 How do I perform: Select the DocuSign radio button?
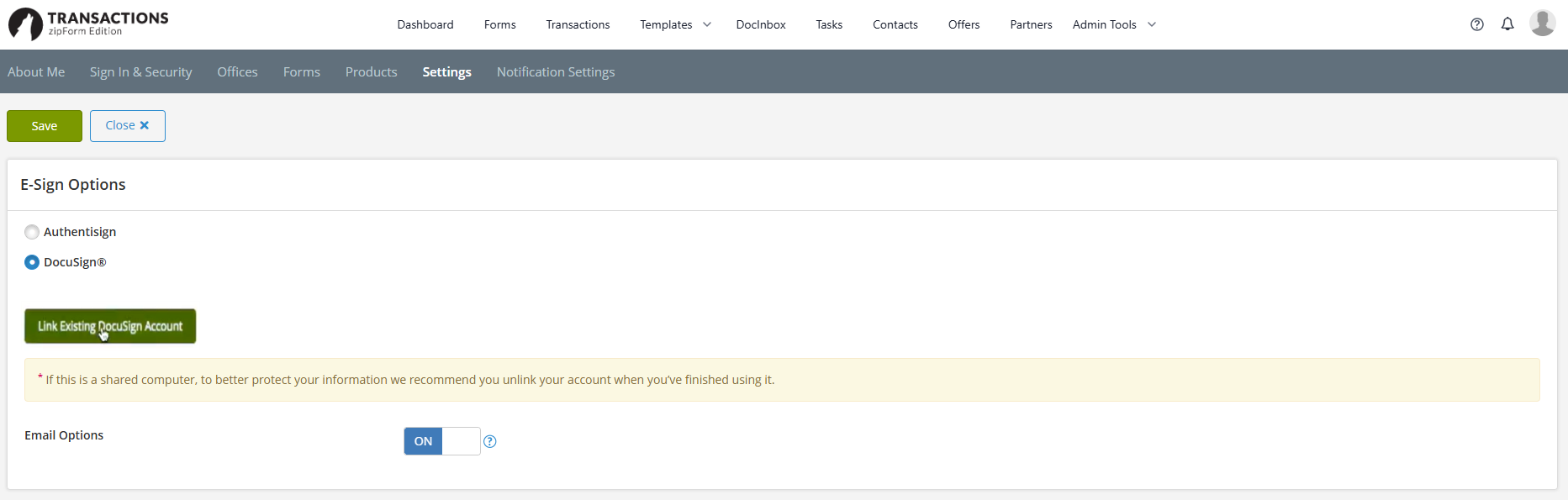click(x=32, y=262)
